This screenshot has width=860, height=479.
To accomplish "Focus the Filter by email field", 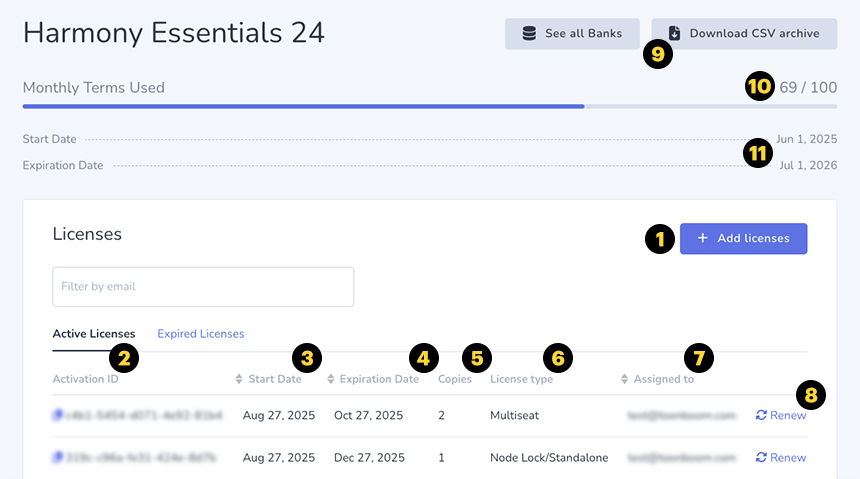I will tap(203, 287).
